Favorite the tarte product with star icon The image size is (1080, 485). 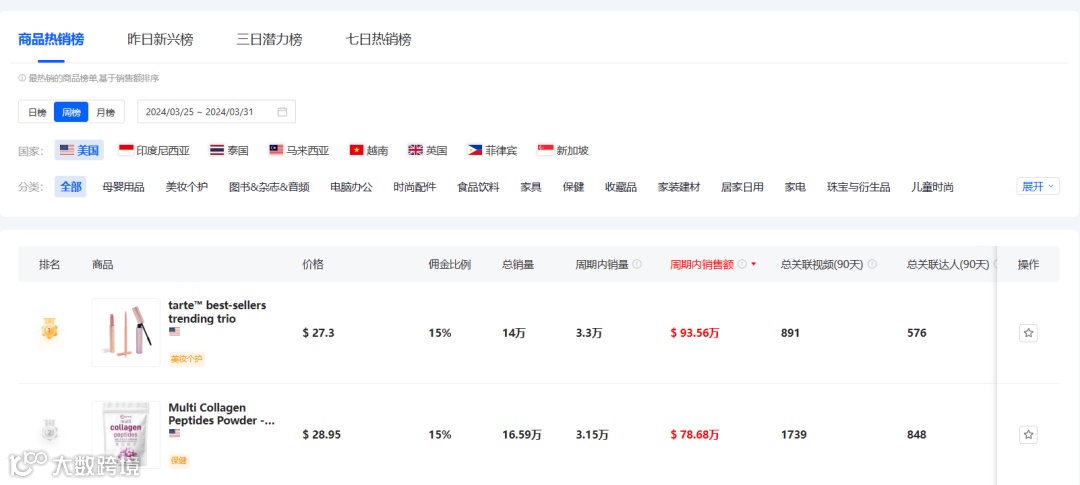click(x=1028, y=333)
